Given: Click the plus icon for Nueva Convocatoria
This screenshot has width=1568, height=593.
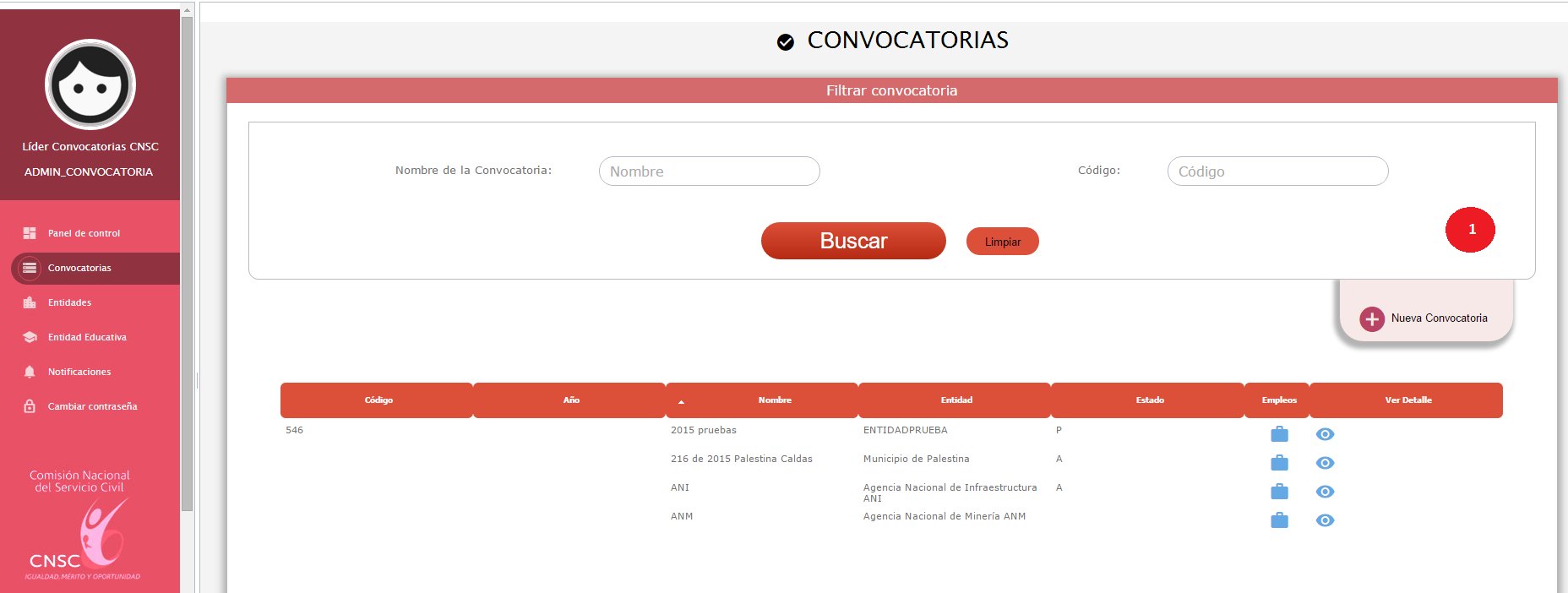Looking at the screenshot, I should pyautogui.click(x=1372, y=318).
